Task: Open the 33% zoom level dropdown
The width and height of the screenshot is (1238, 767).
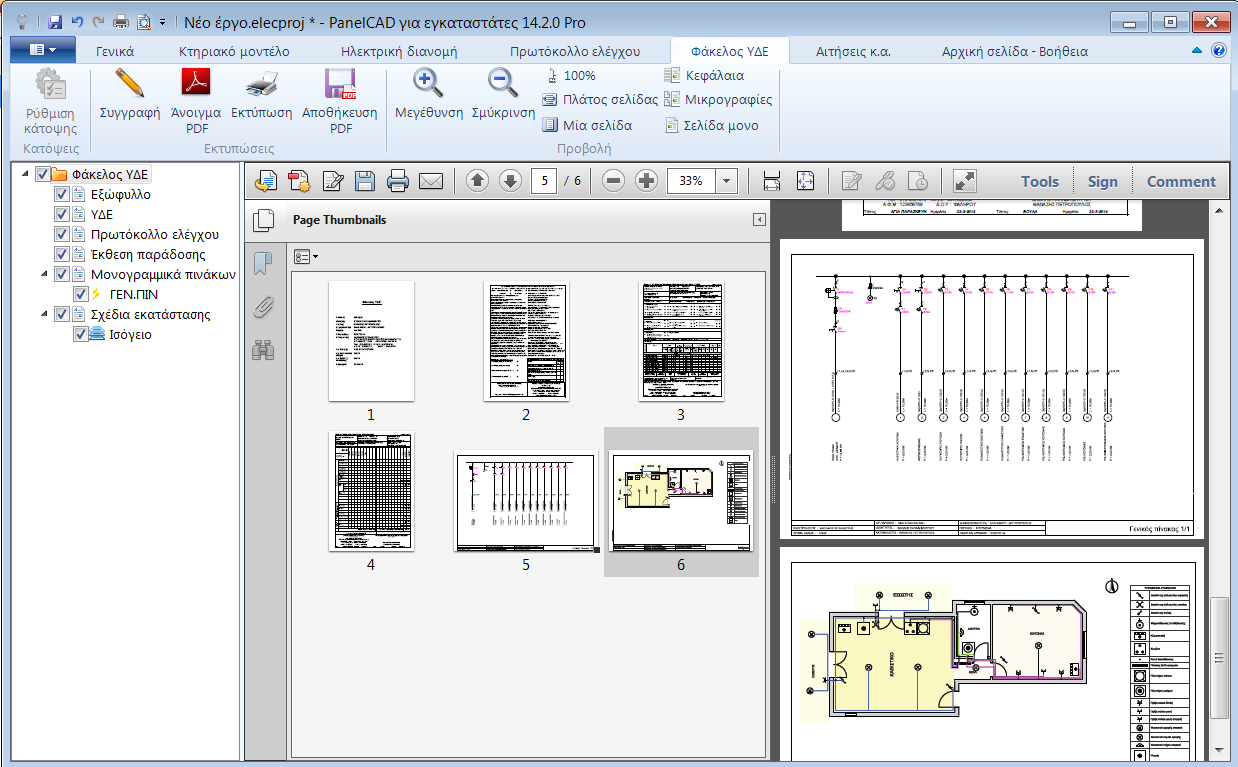Action: 727,181
